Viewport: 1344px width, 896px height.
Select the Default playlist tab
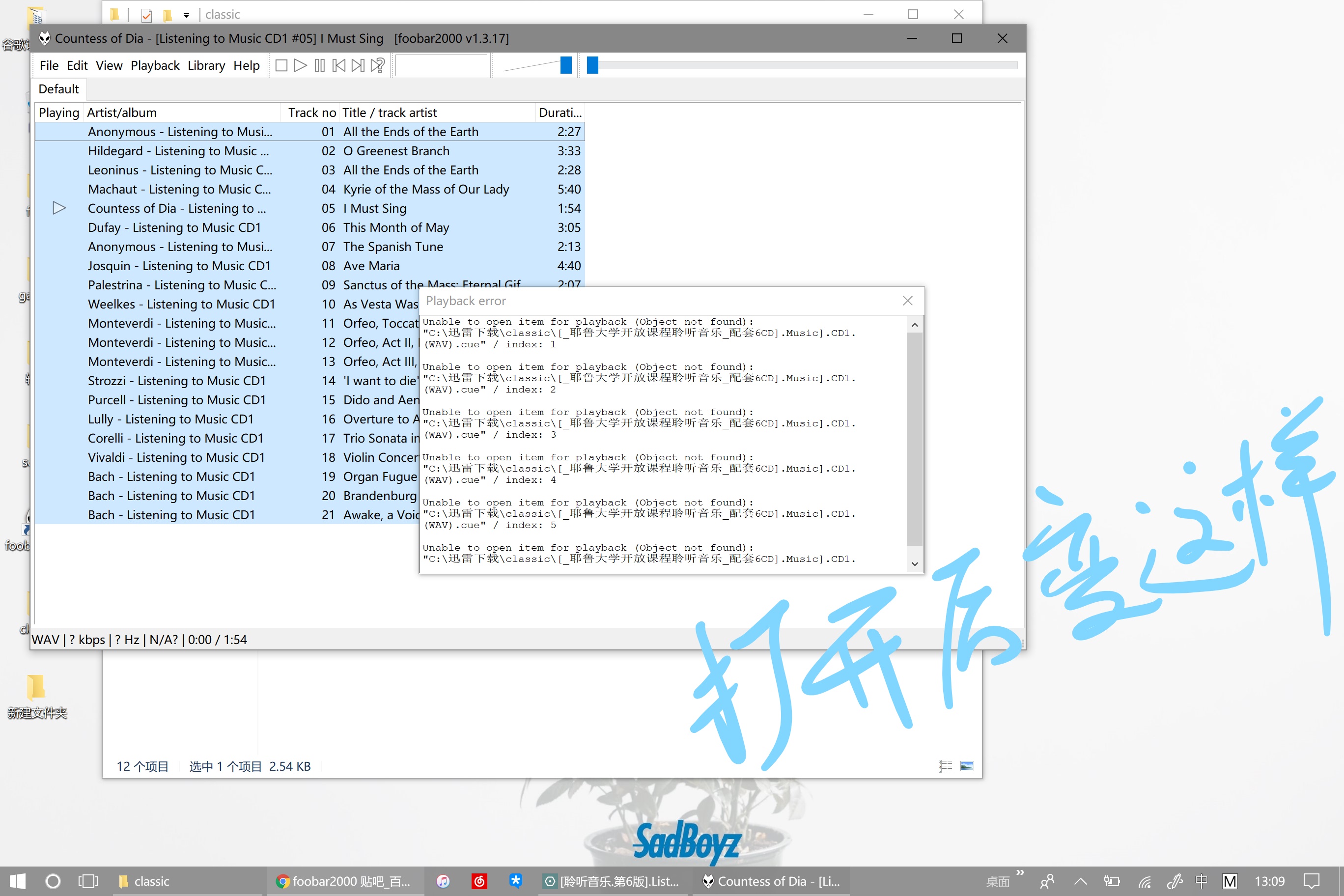pos(58,89)
